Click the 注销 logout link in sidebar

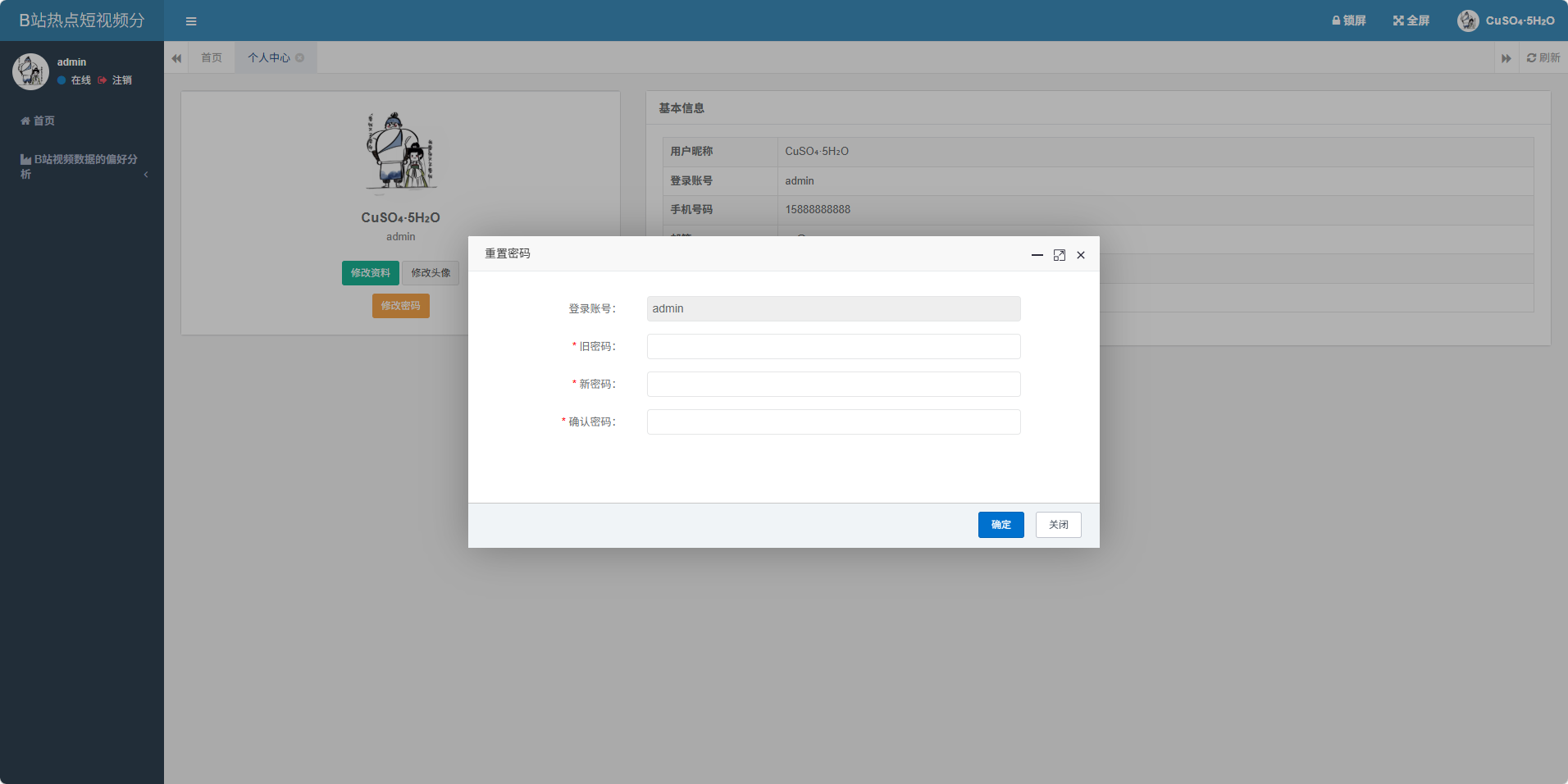[121, 80]
